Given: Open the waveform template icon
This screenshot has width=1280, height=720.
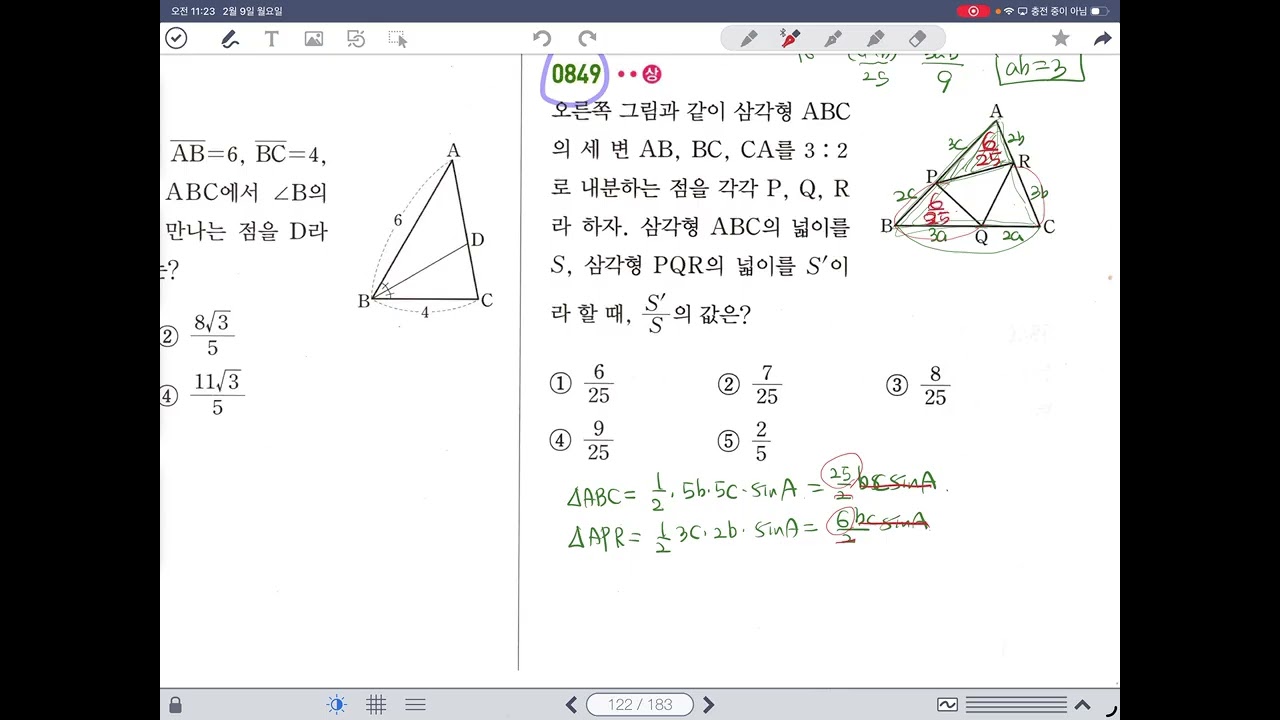Looking at the screenshot, I should 947,705.
